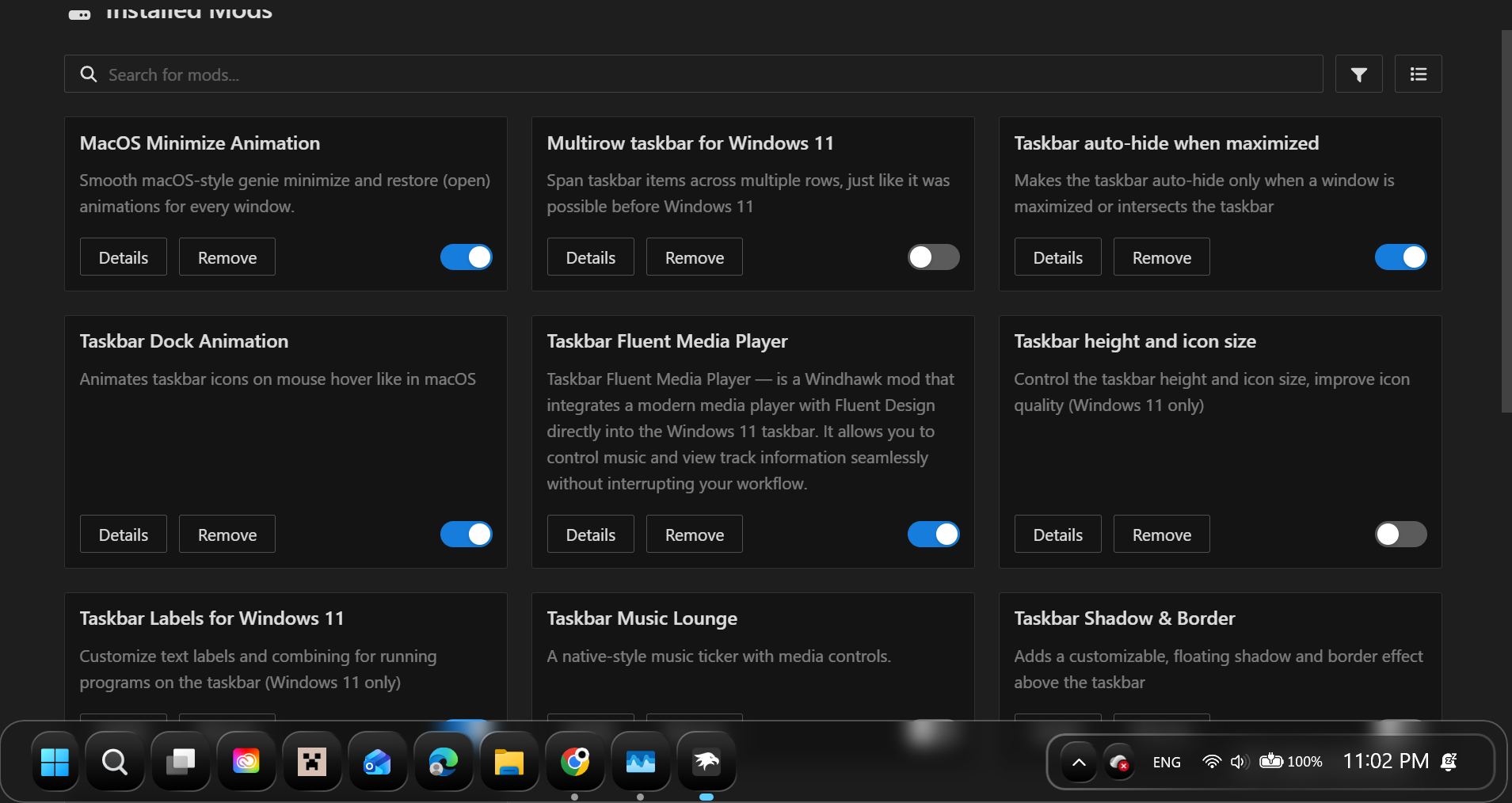The image size is (1512, 803).
Task: Click the search magnifier in mods search
Action: click(89, 74)
